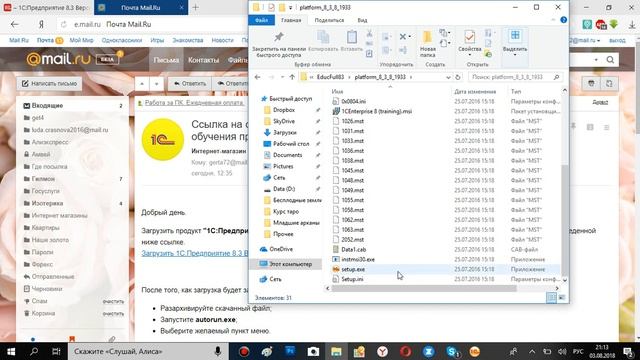Open taskbar search magnifier
Image resolution: width=640 pixels, height=360 pixels.
click(x=34, y=351)
